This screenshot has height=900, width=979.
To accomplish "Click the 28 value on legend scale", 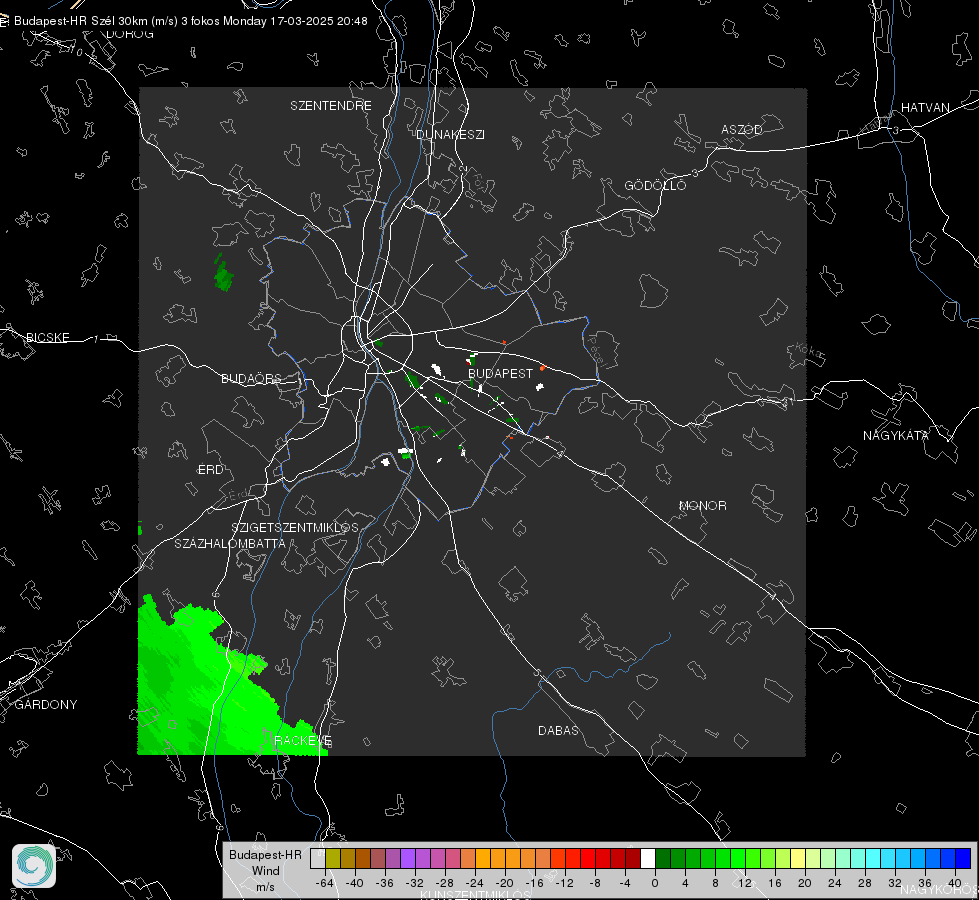I will click(865, 883).
